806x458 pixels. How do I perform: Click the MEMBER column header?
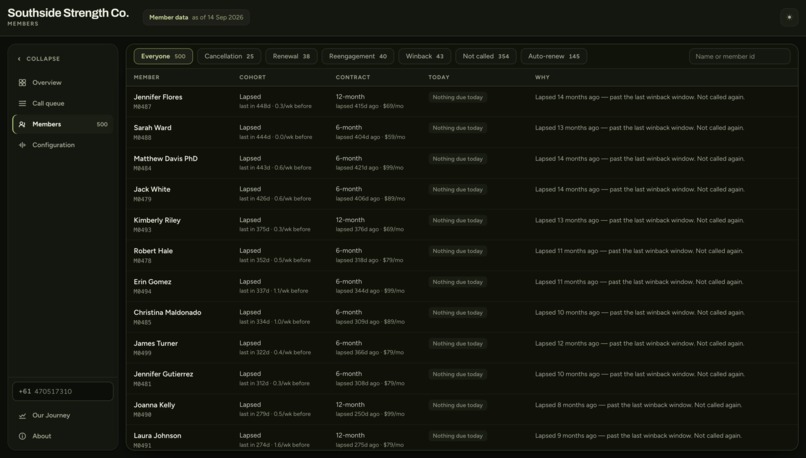click(146, 77)
